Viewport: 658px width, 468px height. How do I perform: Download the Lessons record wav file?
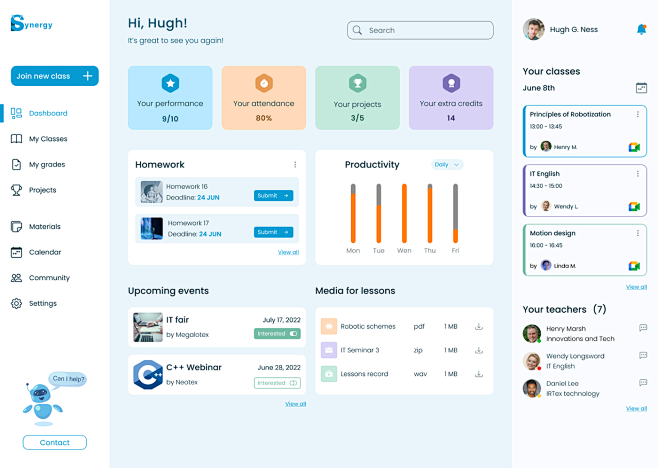pos(479,374)
